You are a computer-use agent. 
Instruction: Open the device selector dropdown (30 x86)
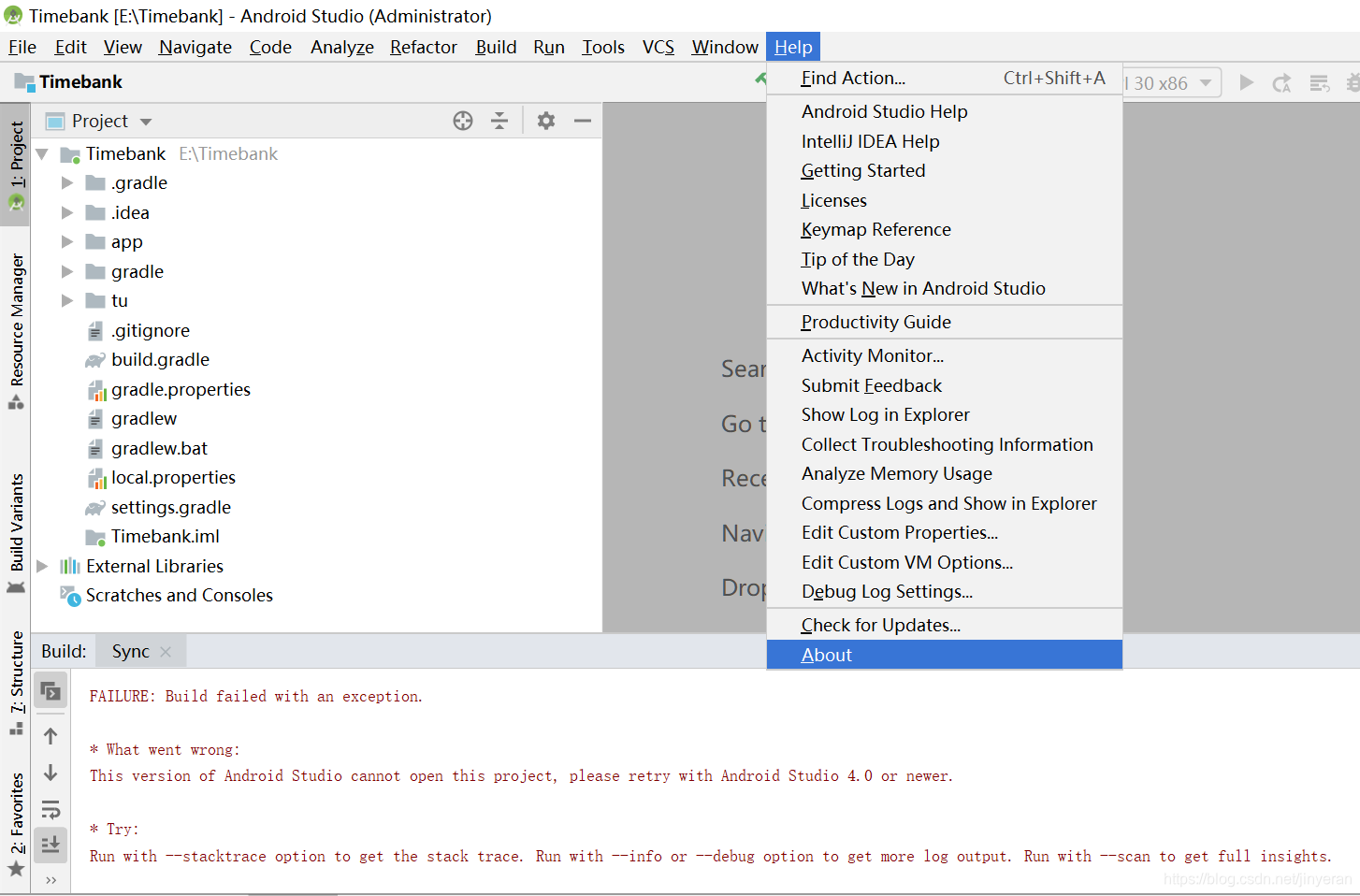tap(1172, 83)
